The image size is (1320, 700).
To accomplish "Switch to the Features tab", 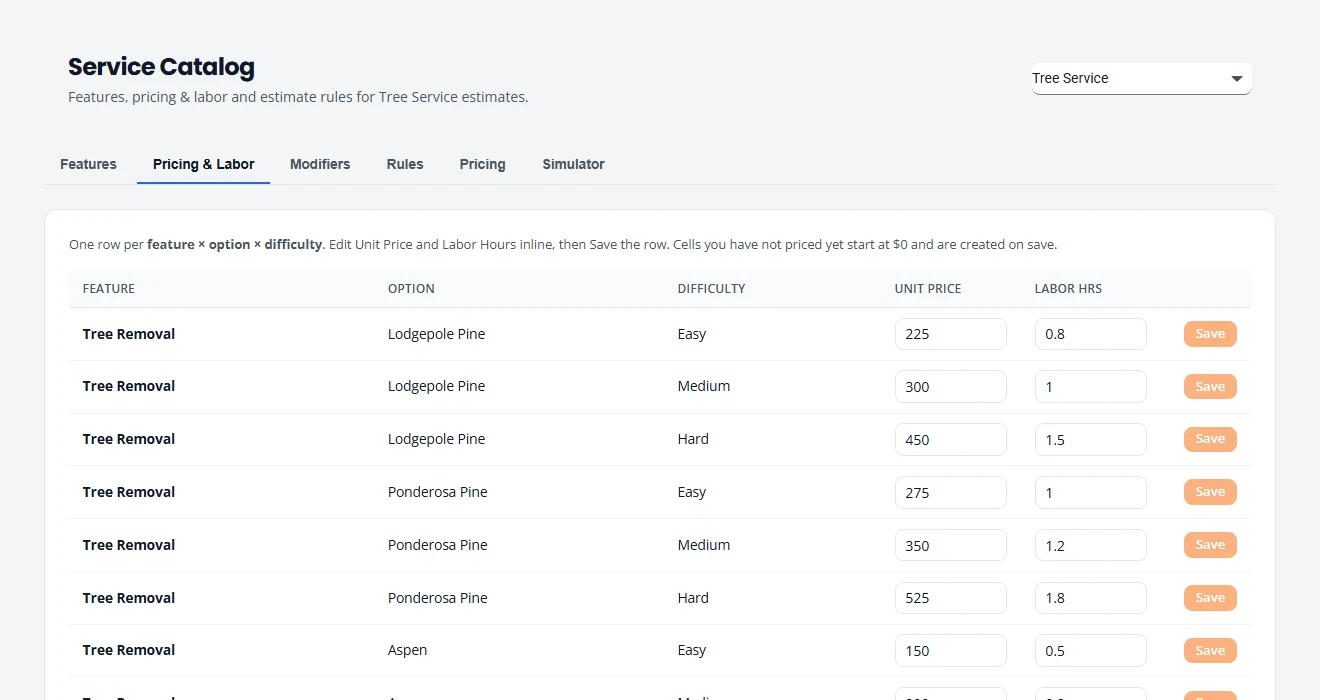I will tap(88, 164).
